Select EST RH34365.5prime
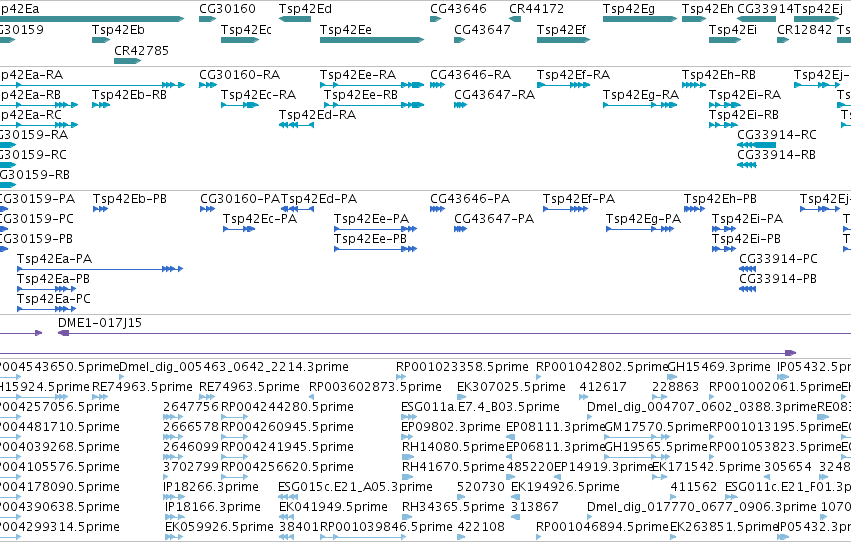The image size is (851, 542). click(x=453, y=507)
